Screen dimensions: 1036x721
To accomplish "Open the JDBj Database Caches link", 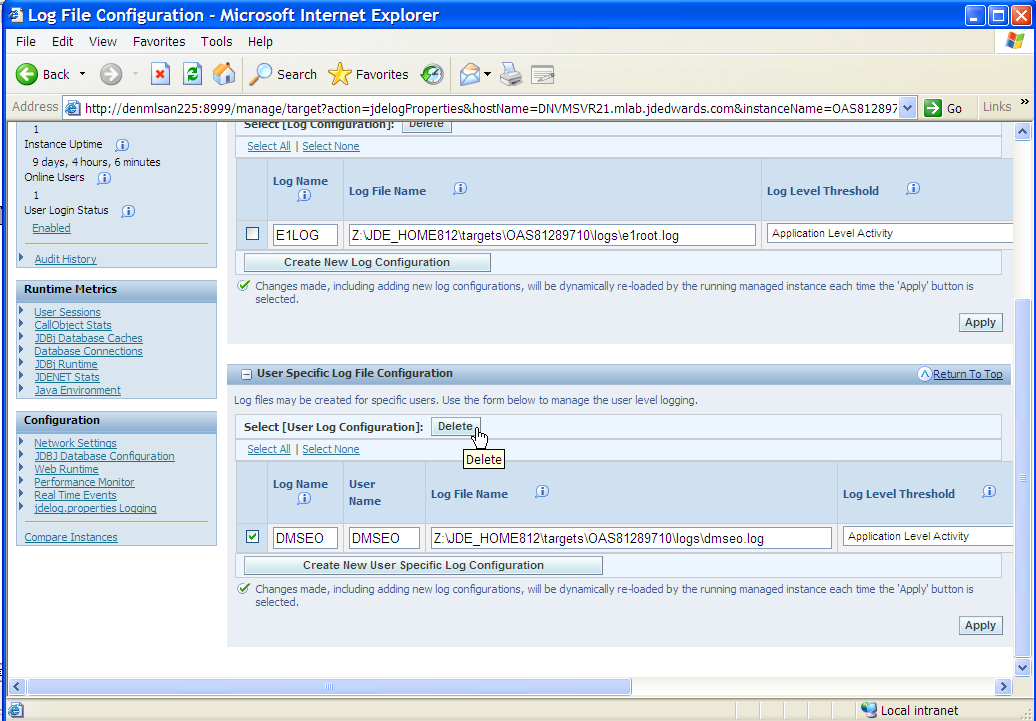I will [x=89, y=338].
